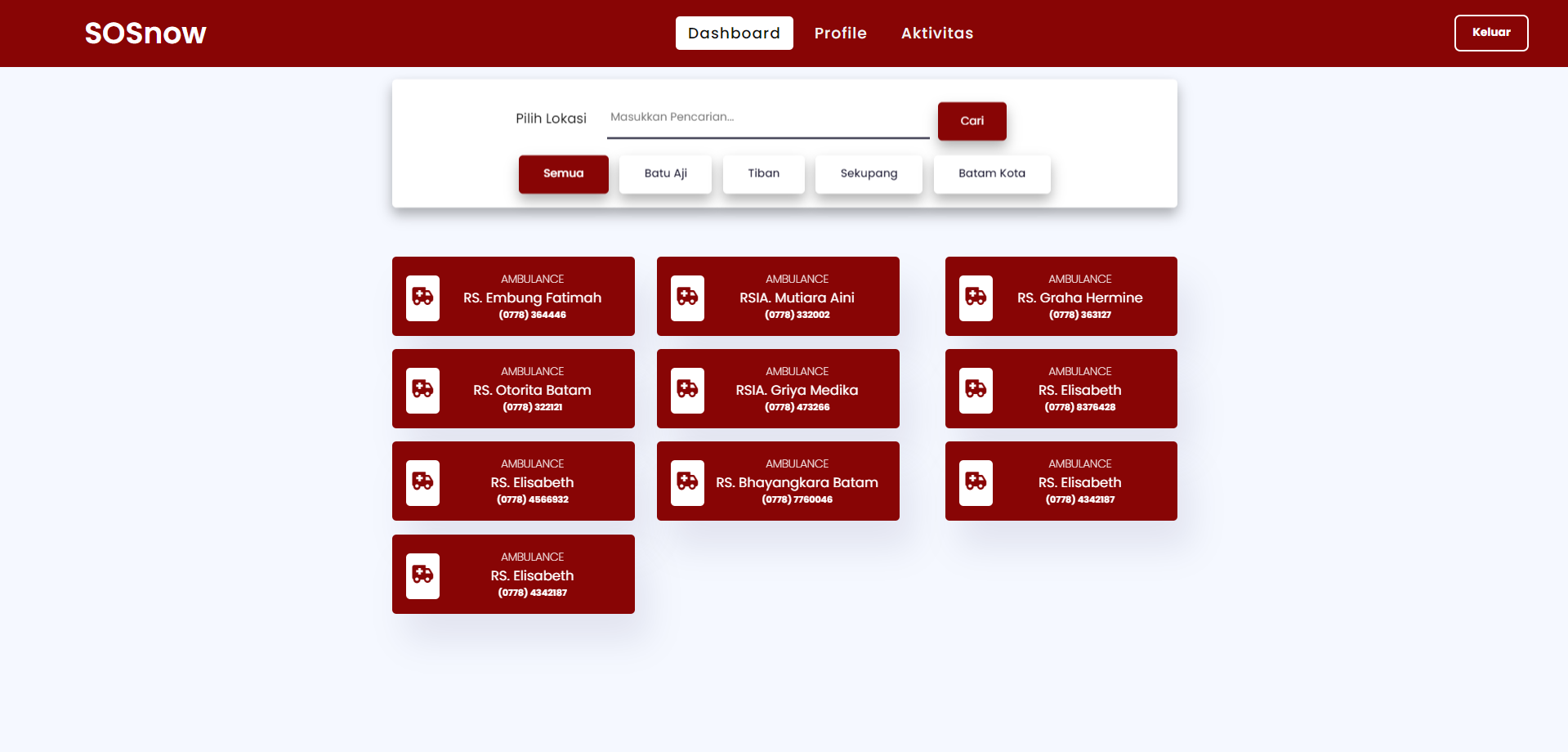Click the ambulance icon on RS. Graha Hermine card
Viewport: 1568px width, 752px height.
(975, 298)
